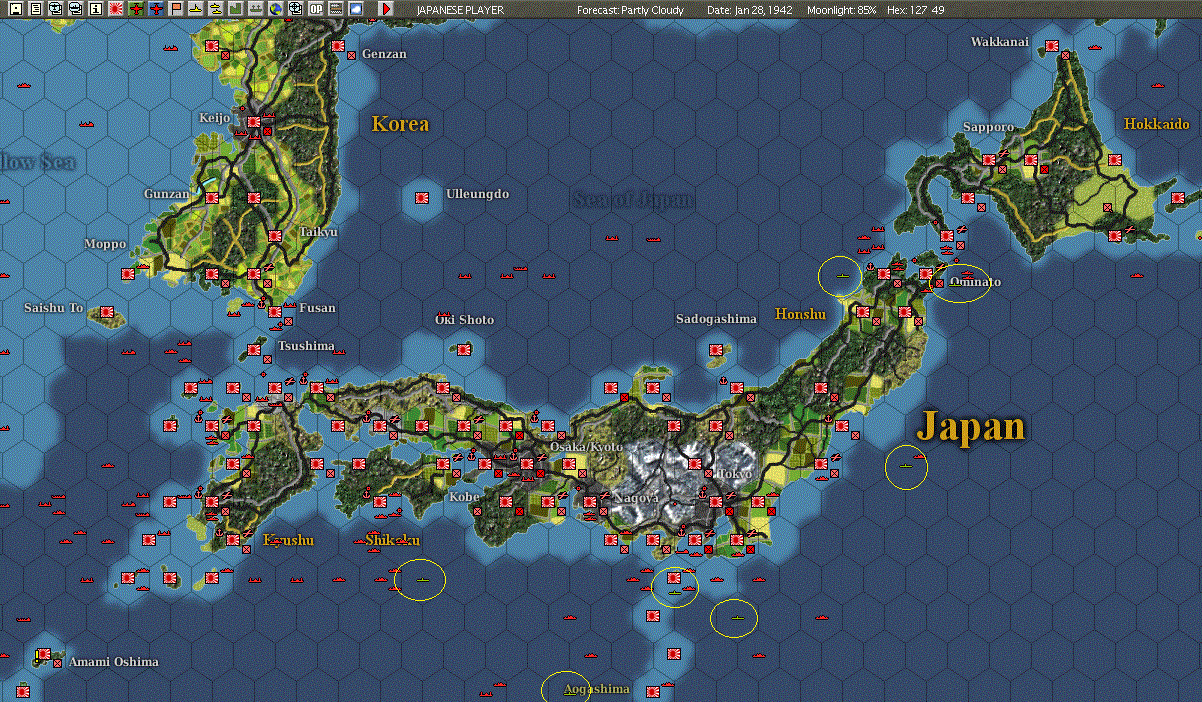The image size is (1202, 702).
Task: Select the circled task force south of Shikoku
Action: click(x=420, y=580)
